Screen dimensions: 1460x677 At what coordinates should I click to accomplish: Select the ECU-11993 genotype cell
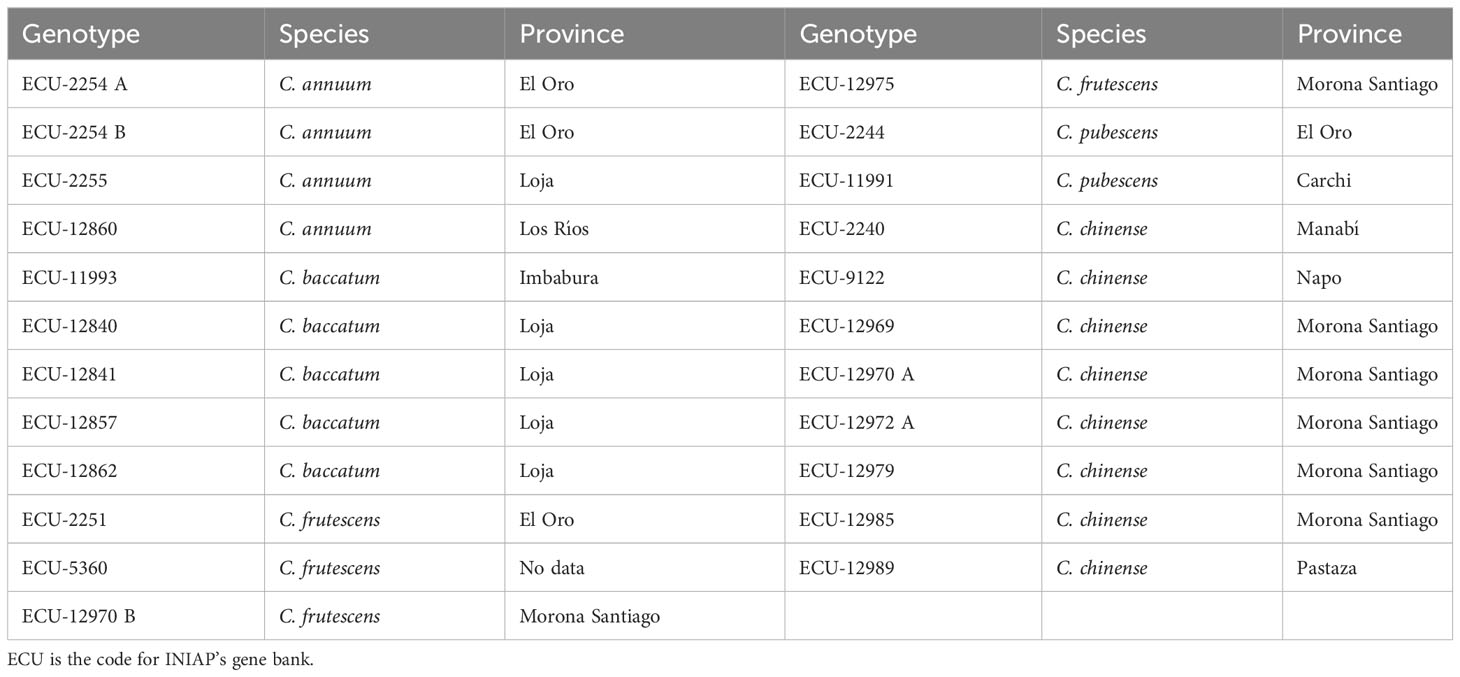pyautogui.click(x=136, y=278)
